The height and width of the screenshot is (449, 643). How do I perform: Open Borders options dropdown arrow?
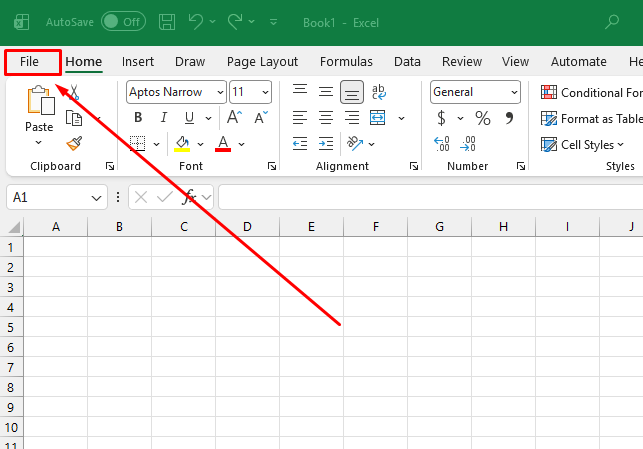[x=156, y=144]
